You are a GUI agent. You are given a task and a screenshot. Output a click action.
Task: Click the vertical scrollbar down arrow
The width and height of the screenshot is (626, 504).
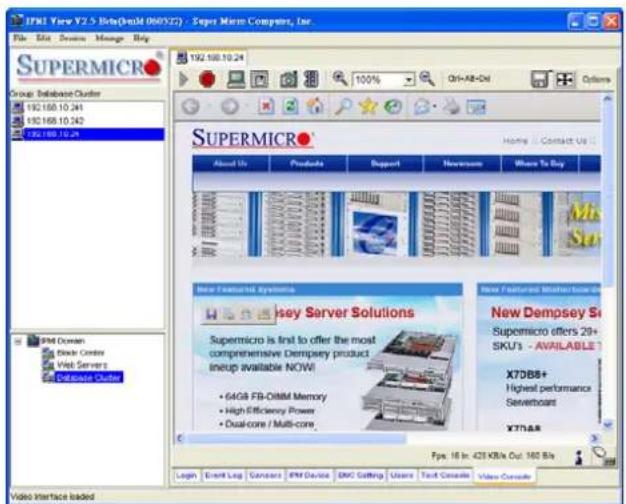[608, 425]
